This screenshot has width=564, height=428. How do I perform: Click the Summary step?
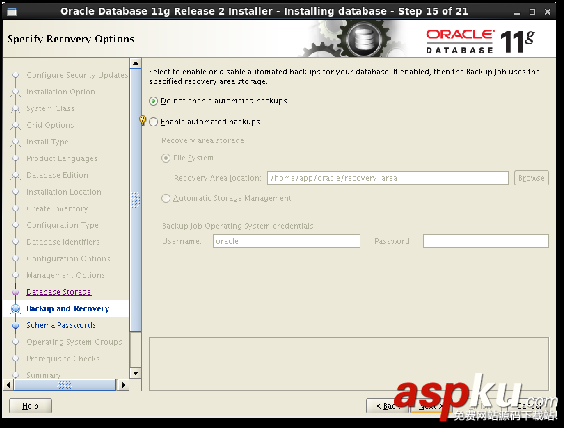(x=43, y=375)
